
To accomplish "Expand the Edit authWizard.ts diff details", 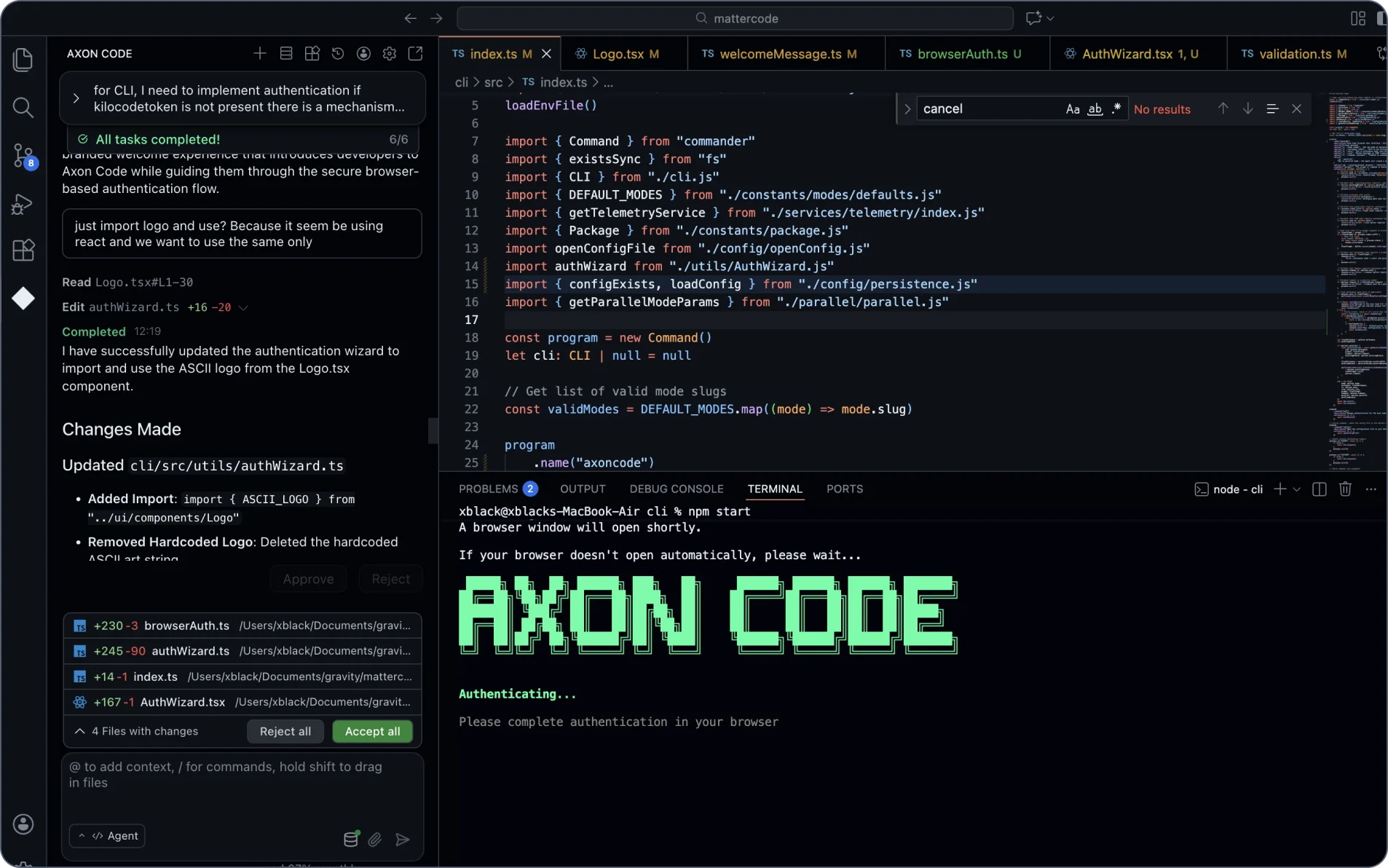I will coord(244,307).
